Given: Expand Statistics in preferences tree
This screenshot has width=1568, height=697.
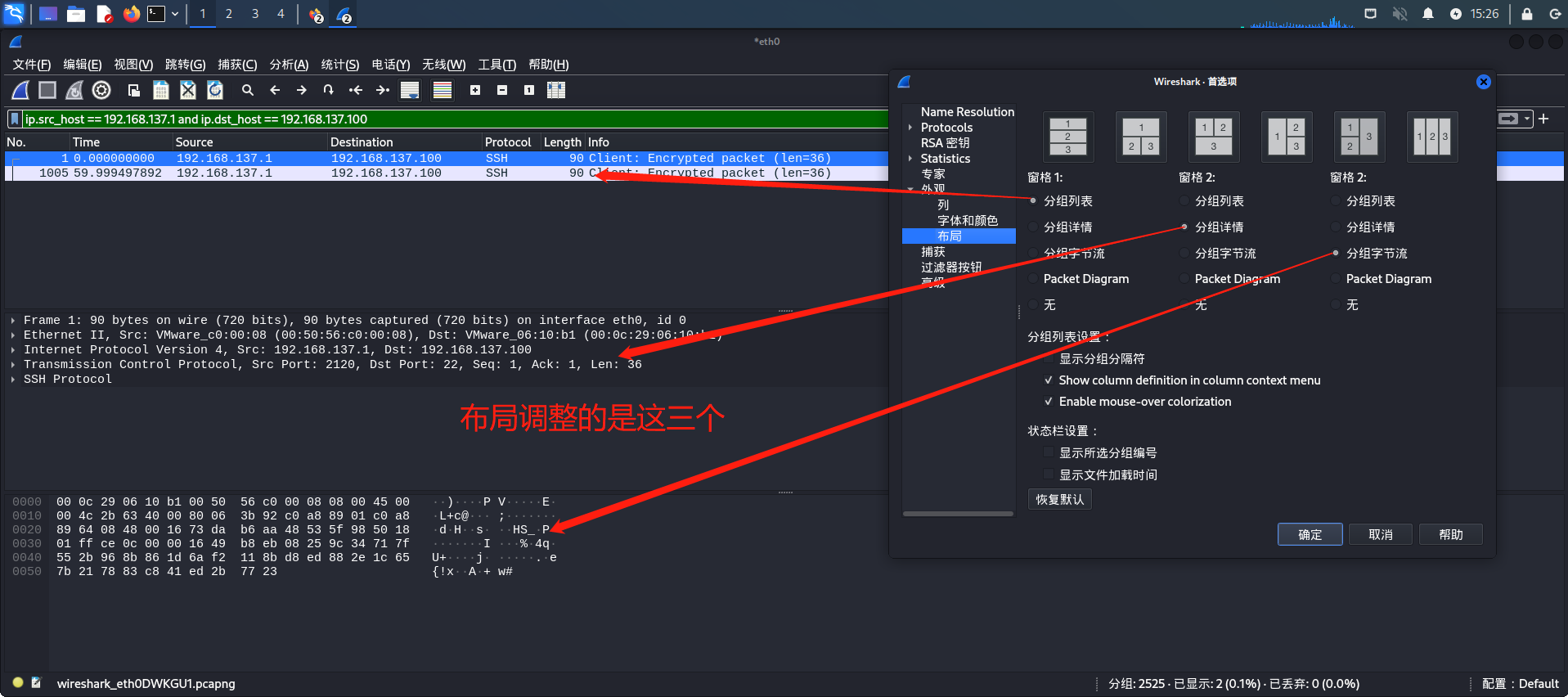Looking at the screenshot, I should [910, 158].
